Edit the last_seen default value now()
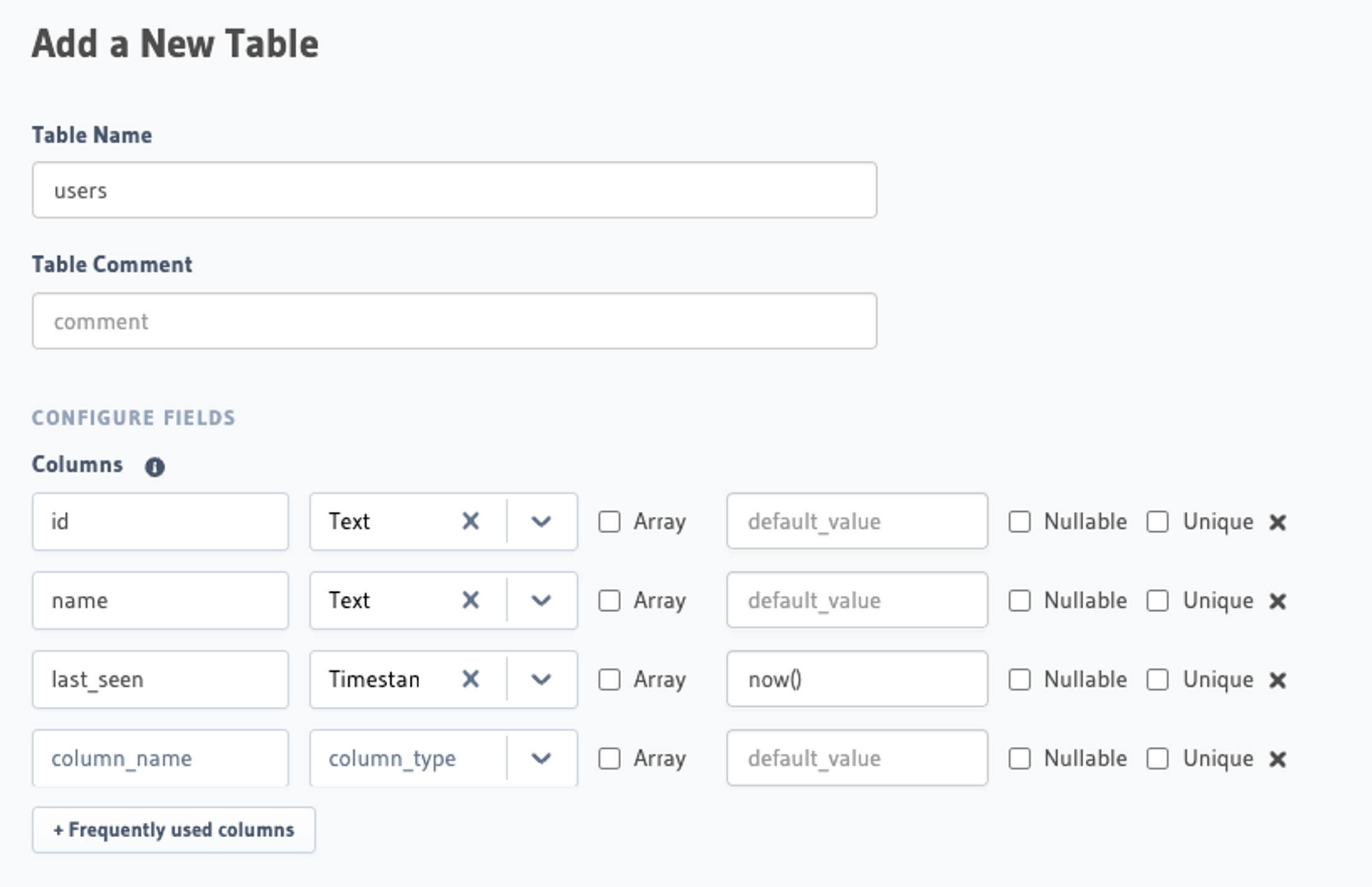This screenshot has height=887, width=1372. tap(856, 679)
